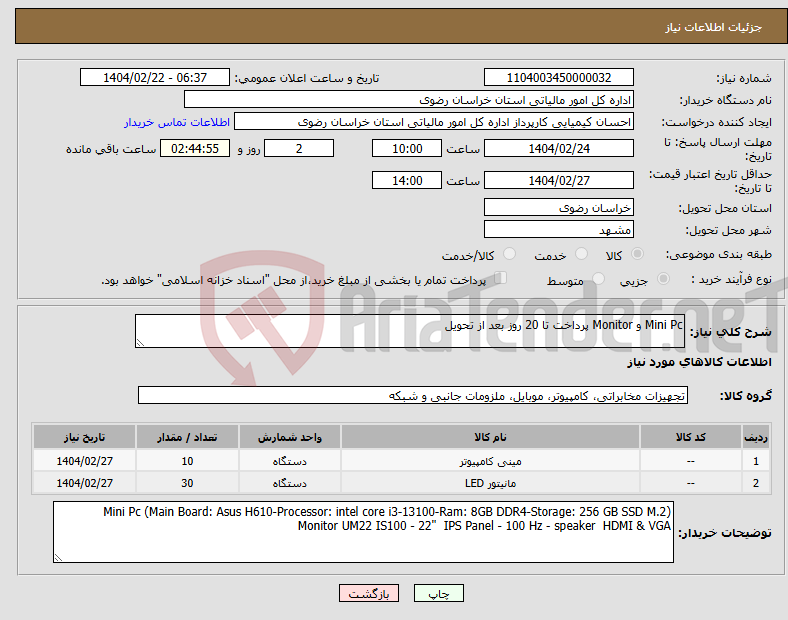This screenshot has height=620, width=788.
Task: Click the remaining days field showing 2
Action: tap(299, 148)
